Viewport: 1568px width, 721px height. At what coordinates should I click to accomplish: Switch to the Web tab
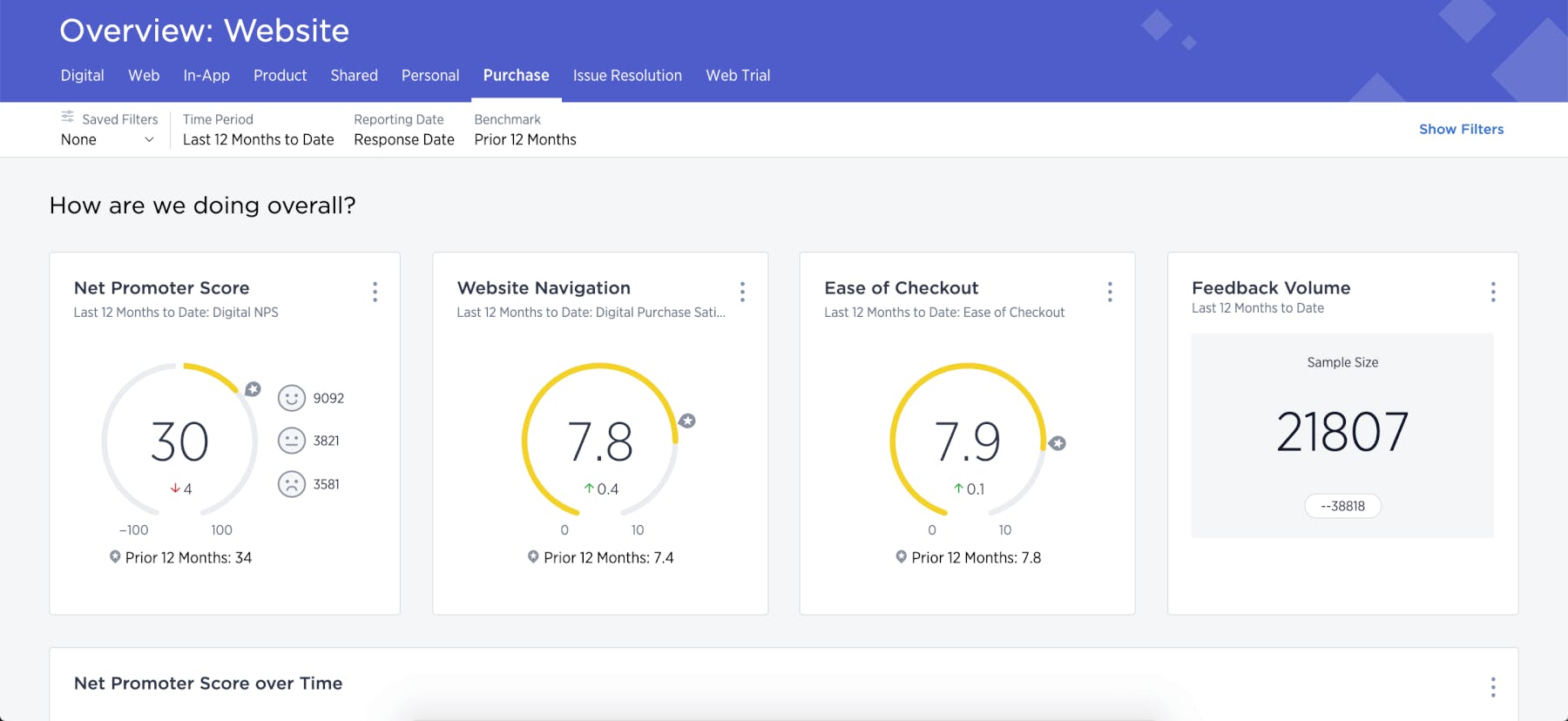point(144,76)
